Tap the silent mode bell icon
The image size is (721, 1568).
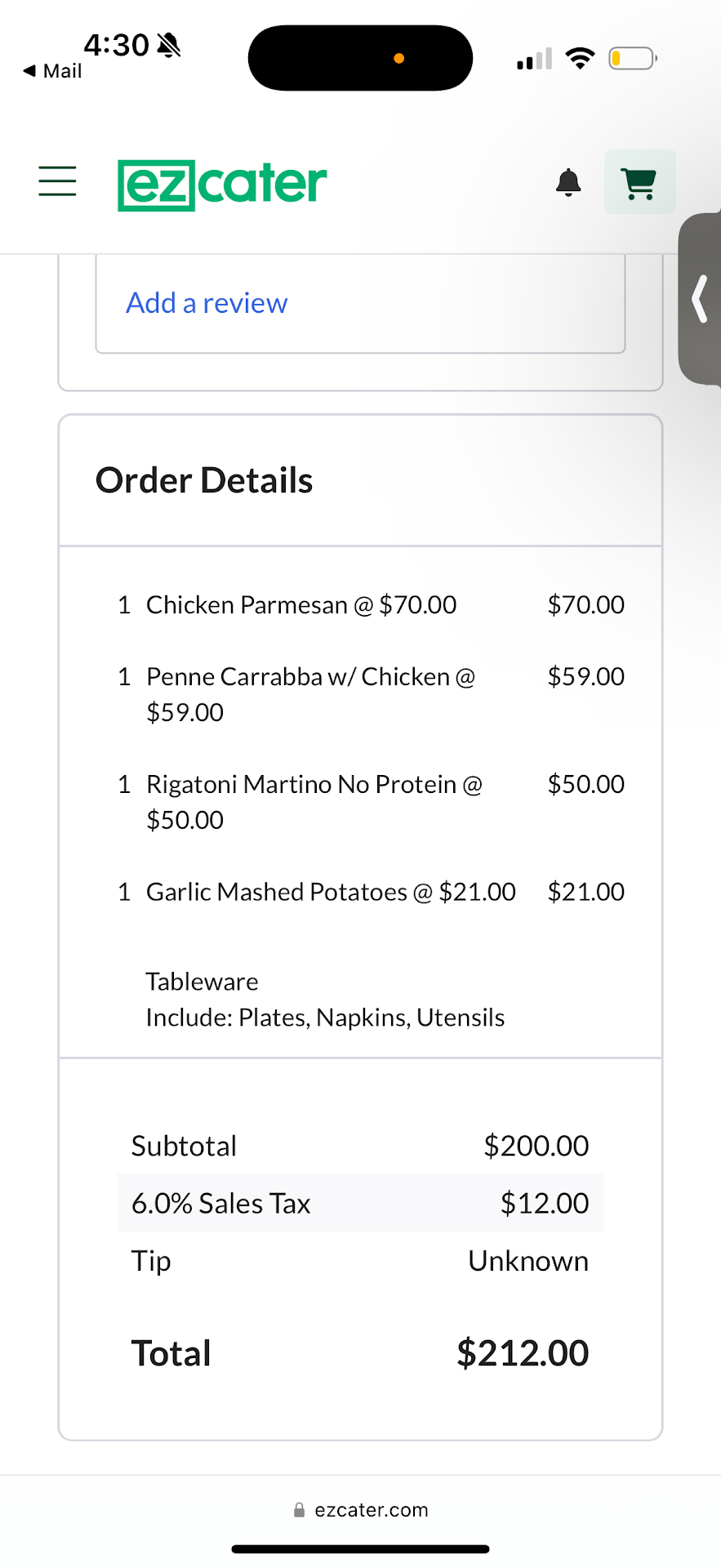click(169, 46)
